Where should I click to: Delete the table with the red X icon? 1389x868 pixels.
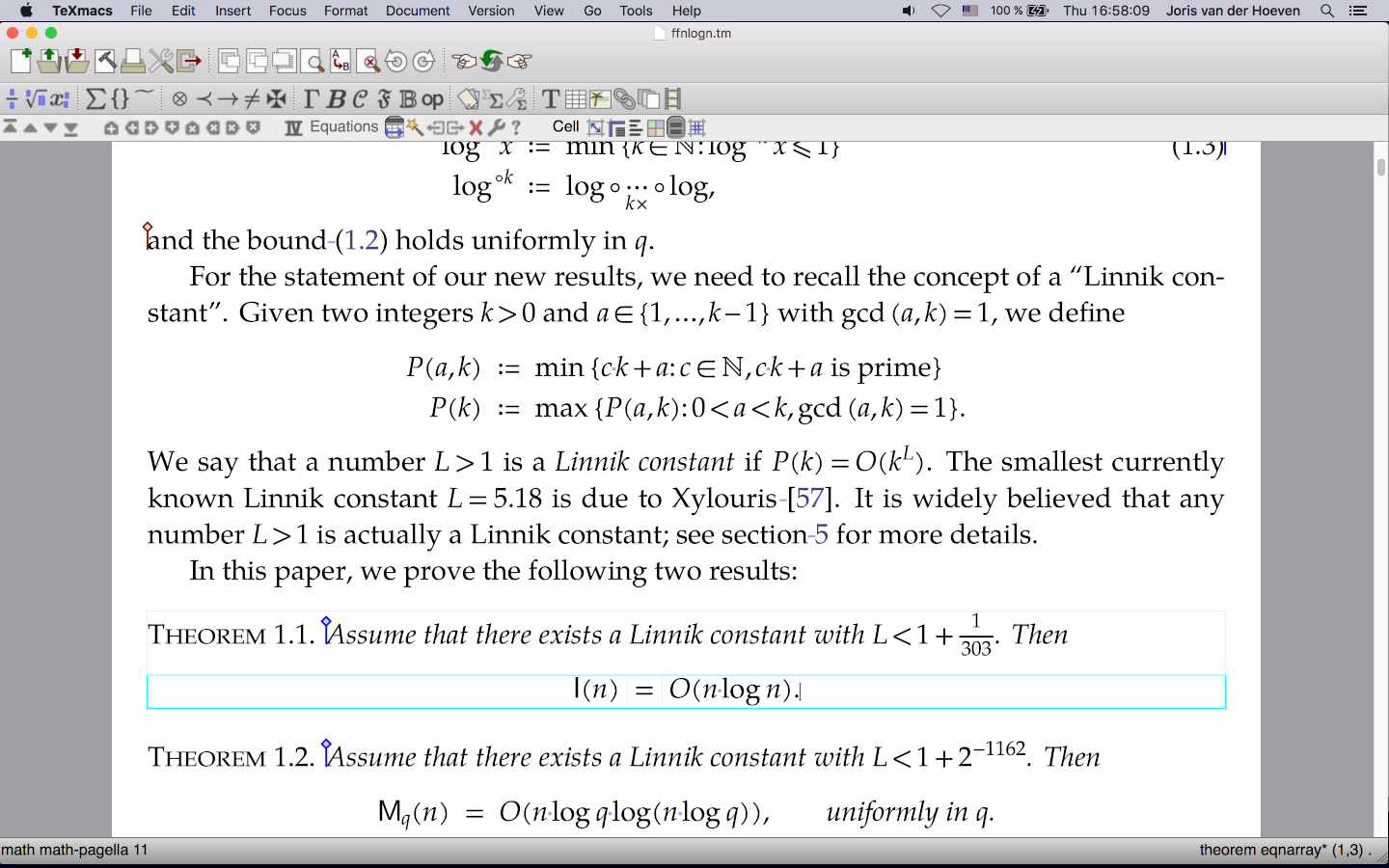pos(476,127)
